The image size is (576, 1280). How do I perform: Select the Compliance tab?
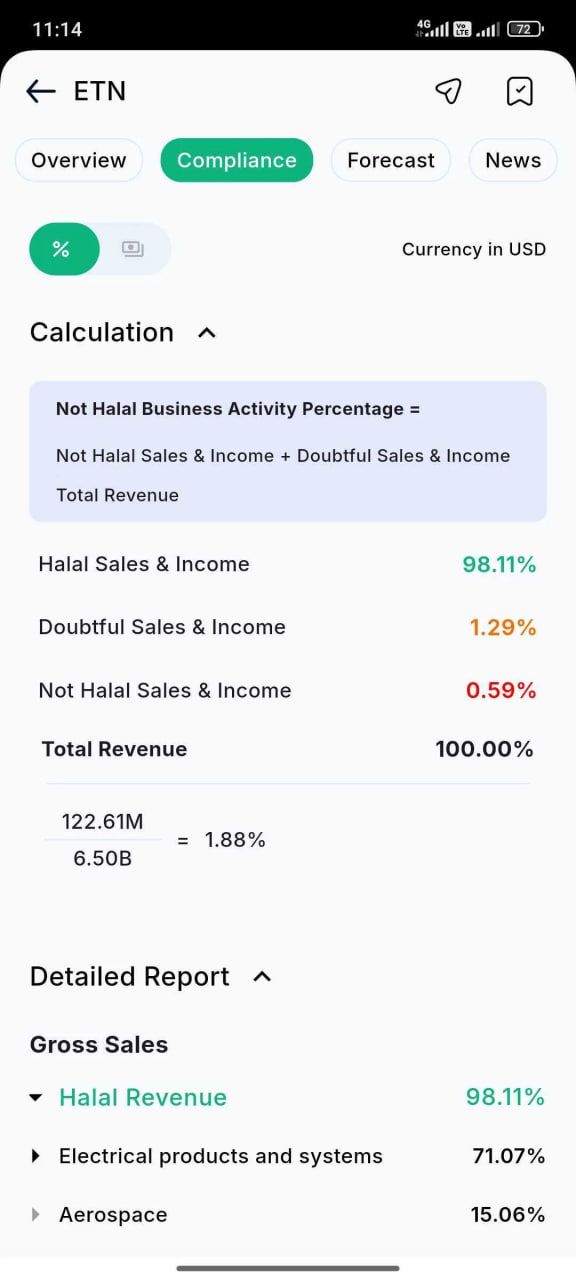coord(237,160)
